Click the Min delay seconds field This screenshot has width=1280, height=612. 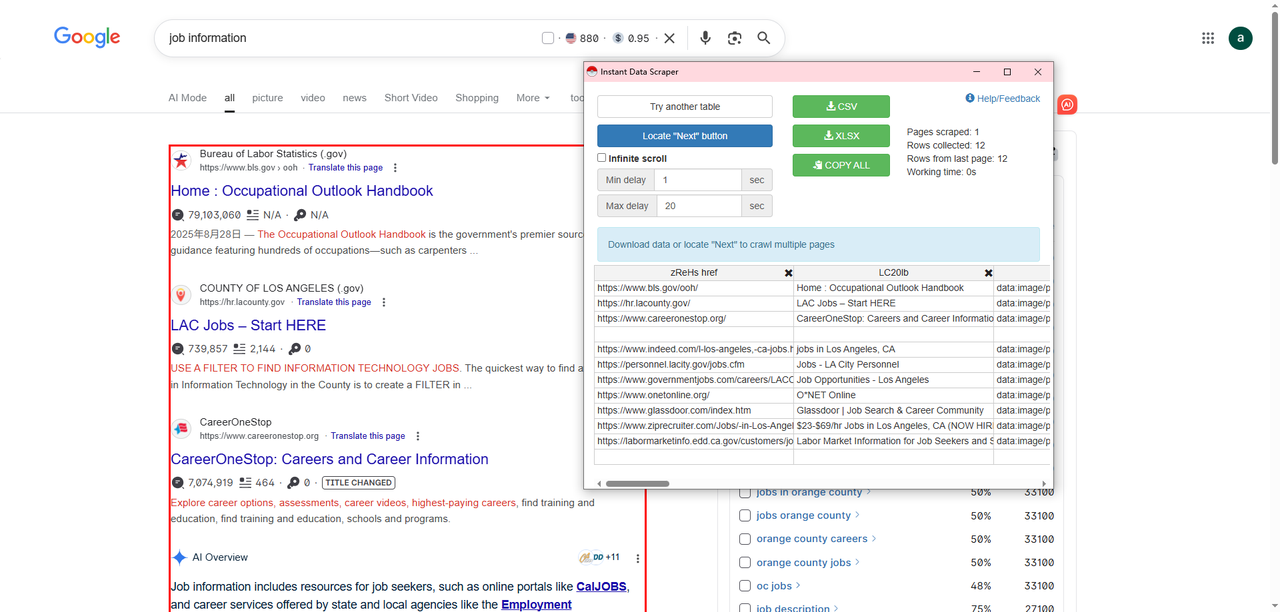tap(697, 180)
